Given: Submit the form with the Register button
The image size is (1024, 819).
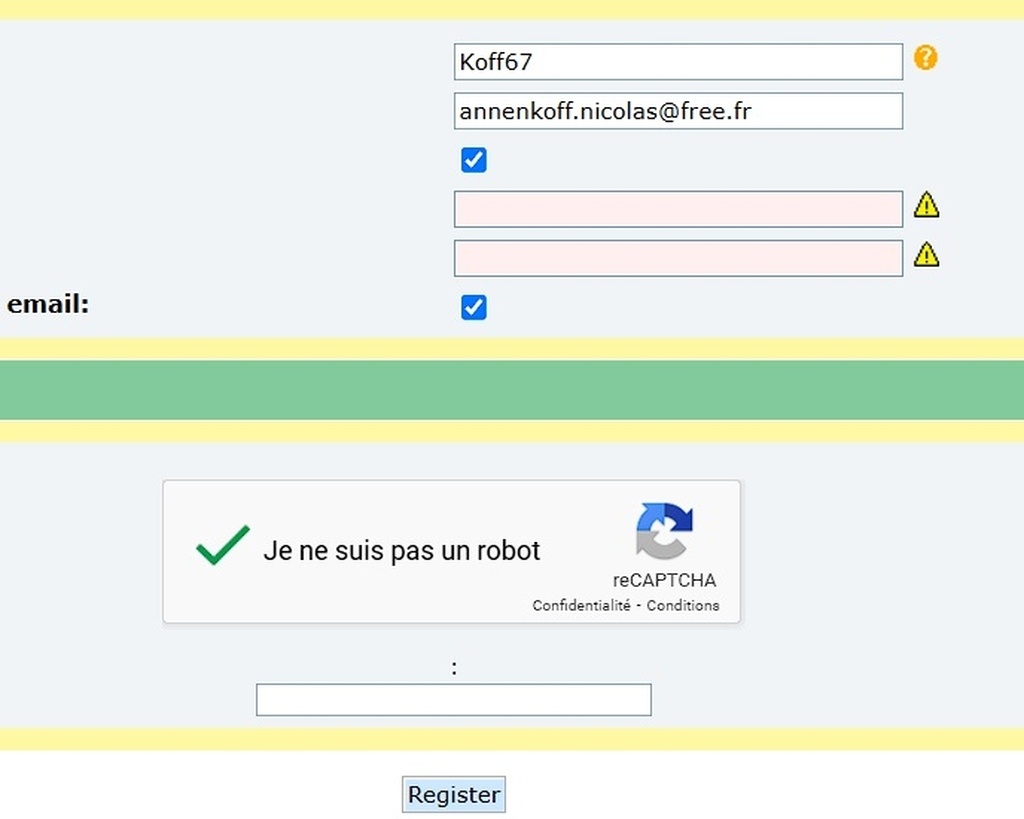Looking at the screenshot, I should pyautogui.click(x=453, y=794).
